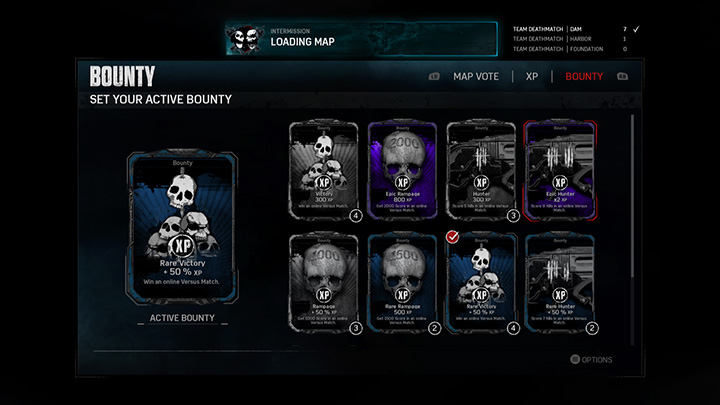The width and height of the screenshot is (720, 405).
Task: Open the OPTIONS button
Action: tap(591, 360)
